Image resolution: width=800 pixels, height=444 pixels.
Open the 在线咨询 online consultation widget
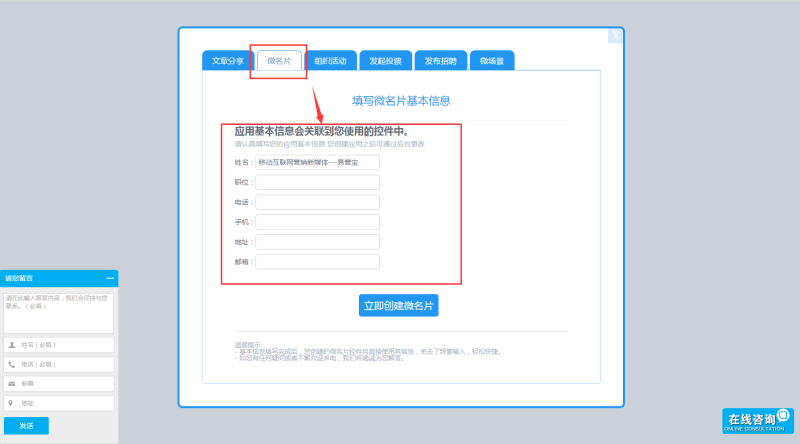coord(758,421)
